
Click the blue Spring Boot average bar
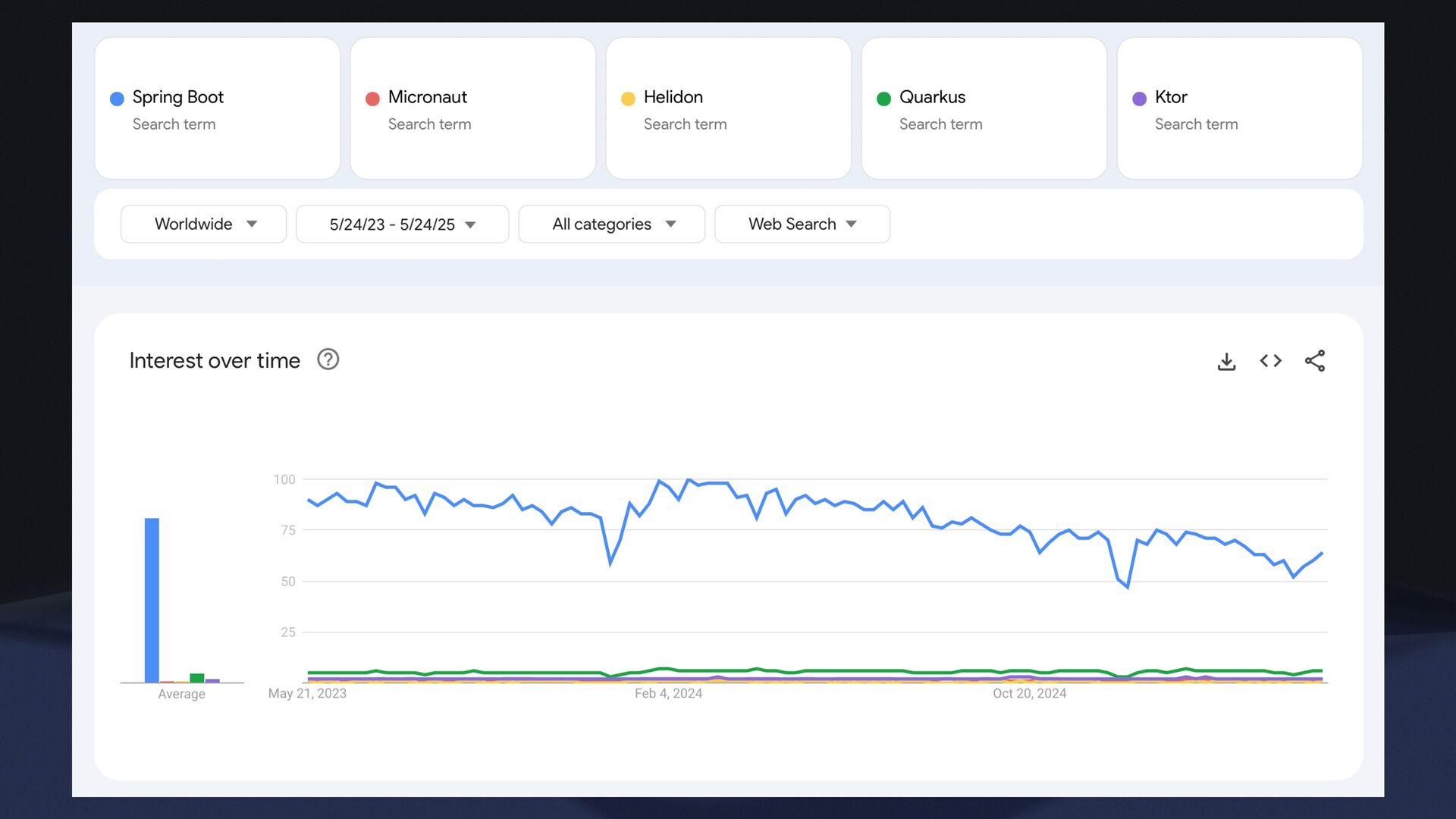pyautogui.click(x=152, y=599)
